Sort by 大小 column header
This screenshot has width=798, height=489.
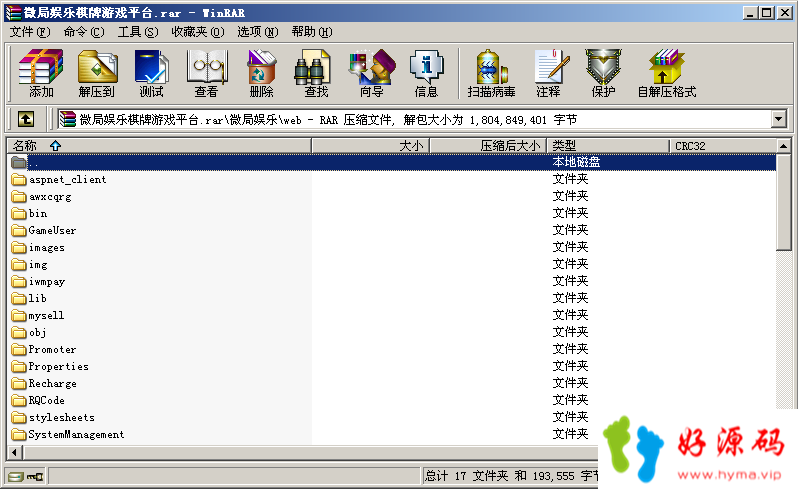pyautogui.click(x=370, y=146)
